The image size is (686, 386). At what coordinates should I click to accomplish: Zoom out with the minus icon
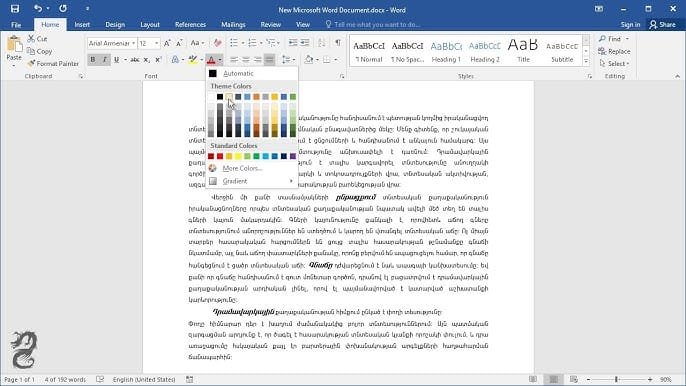tap(588, 379)
